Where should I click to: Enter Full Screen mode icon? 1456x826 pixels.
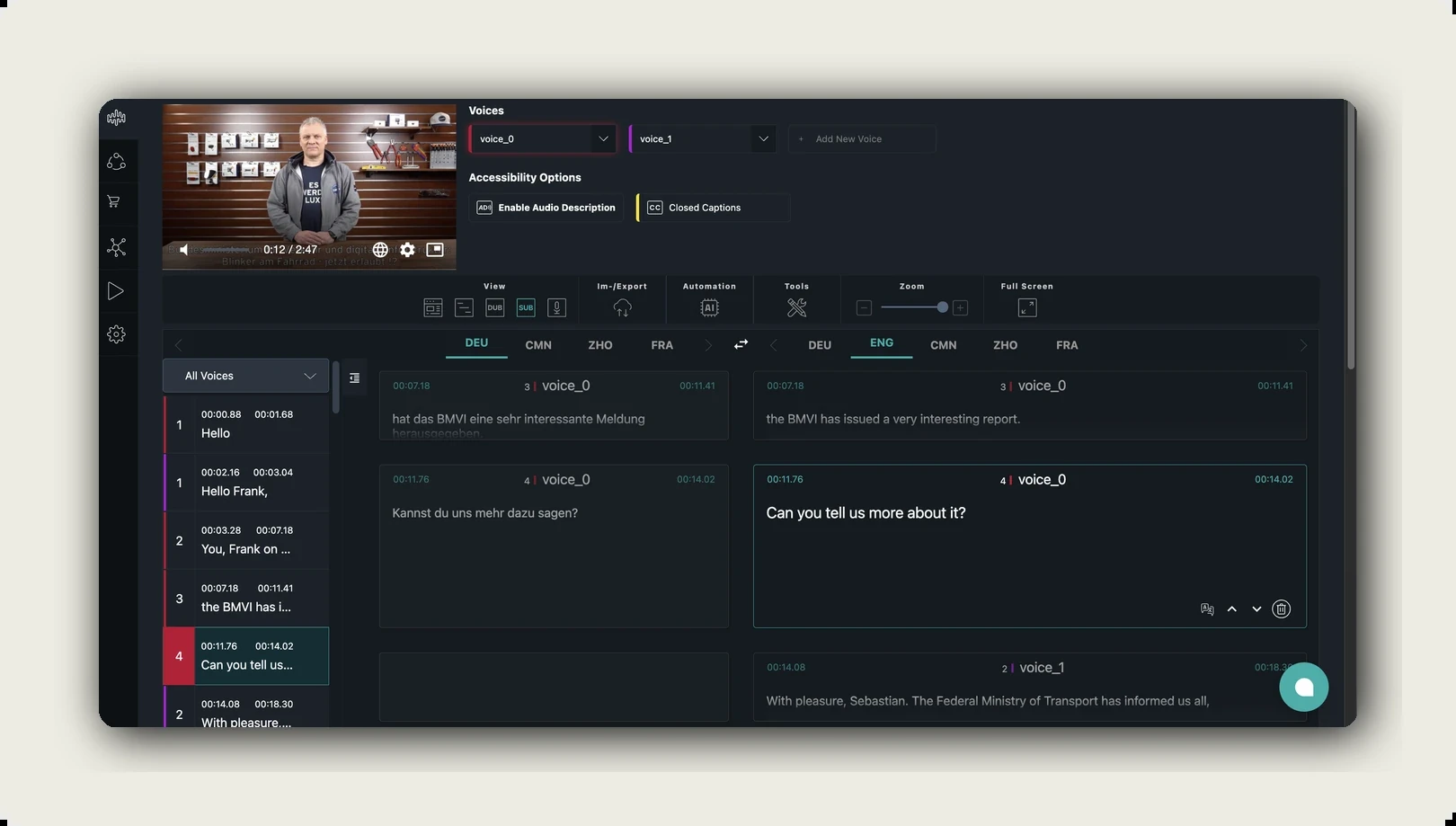1027,308
